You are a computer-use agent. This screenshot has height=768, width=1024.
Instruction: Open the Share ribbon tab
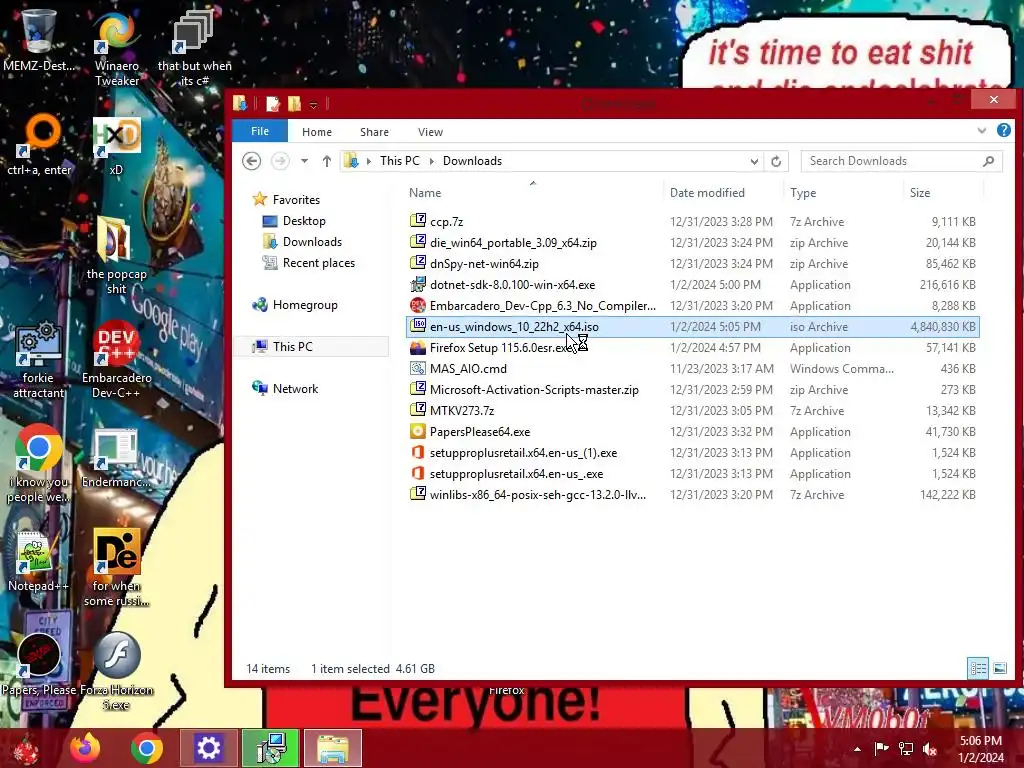click(374, 132)
